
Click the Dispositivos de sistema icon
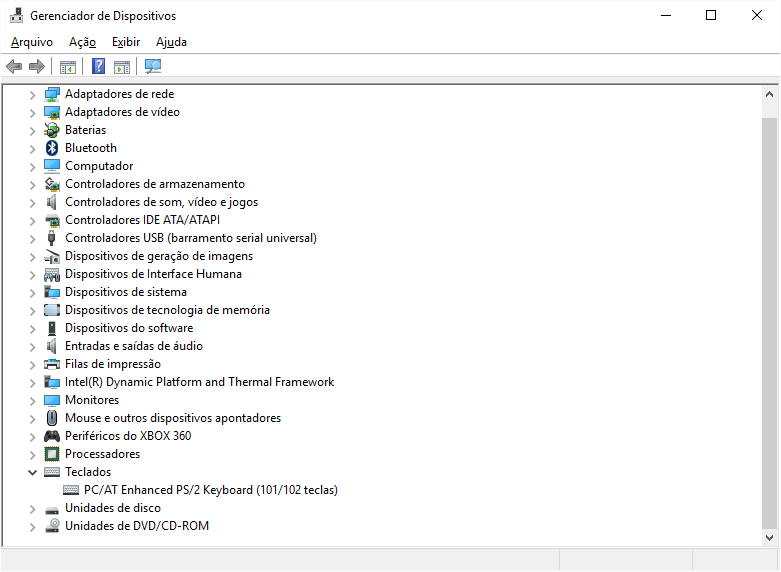[x=52, y=292]
